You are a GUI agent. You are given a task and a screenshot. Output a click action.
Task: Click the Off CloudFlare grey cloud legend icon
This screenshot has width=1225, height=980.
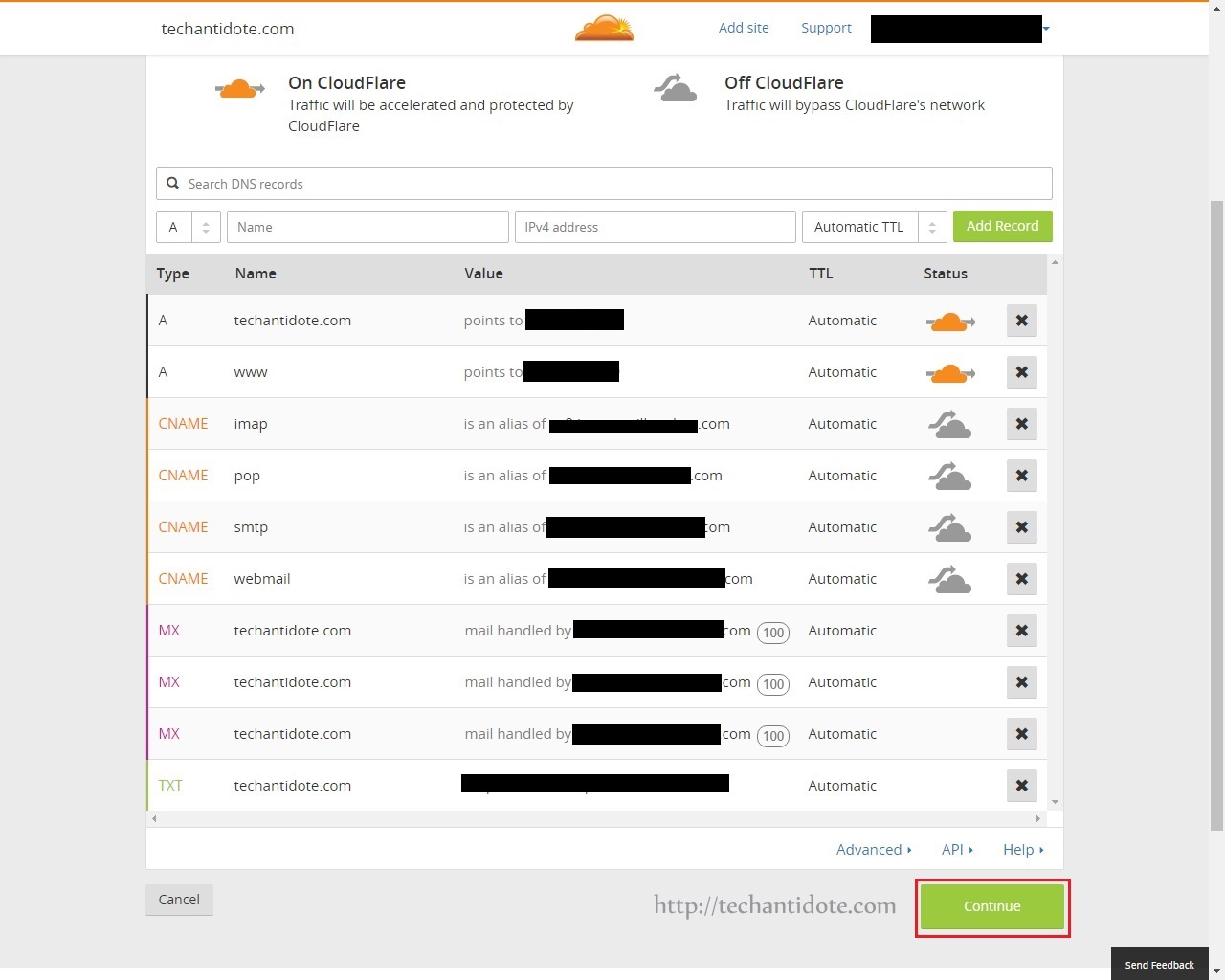(x=676, y=88)
